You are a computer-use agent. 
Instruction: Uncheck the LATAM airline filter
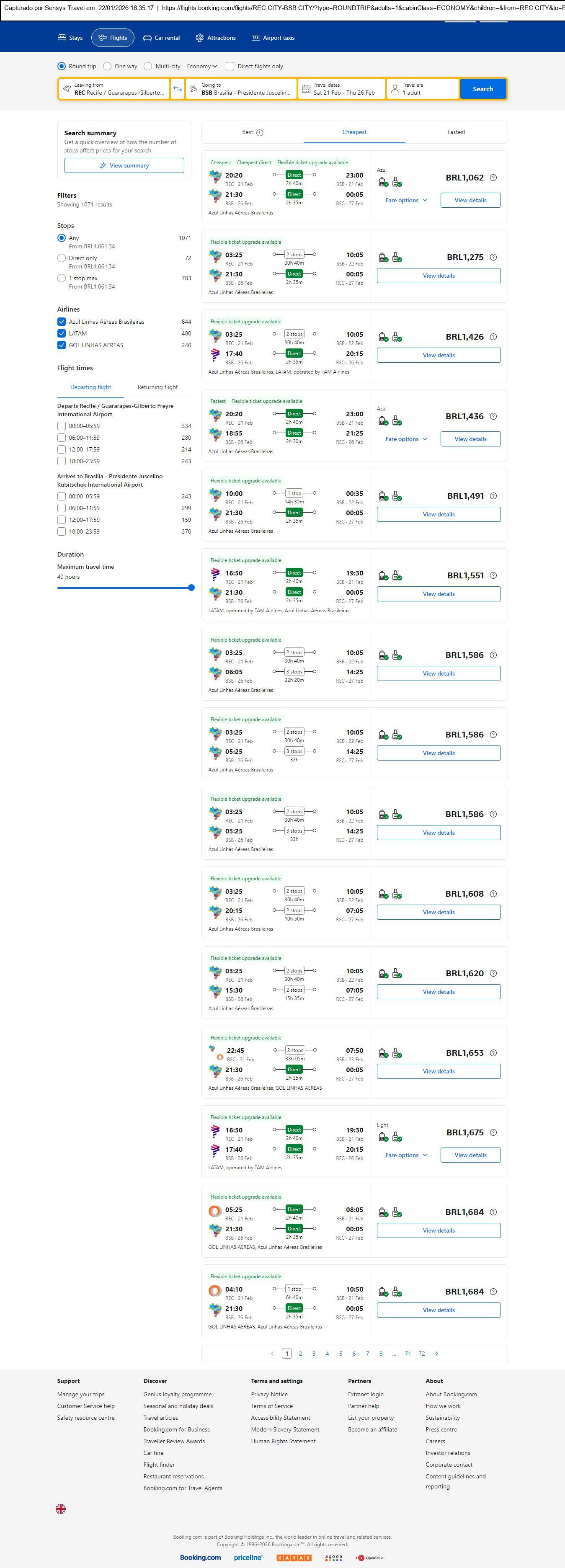[x=62, y=333]
